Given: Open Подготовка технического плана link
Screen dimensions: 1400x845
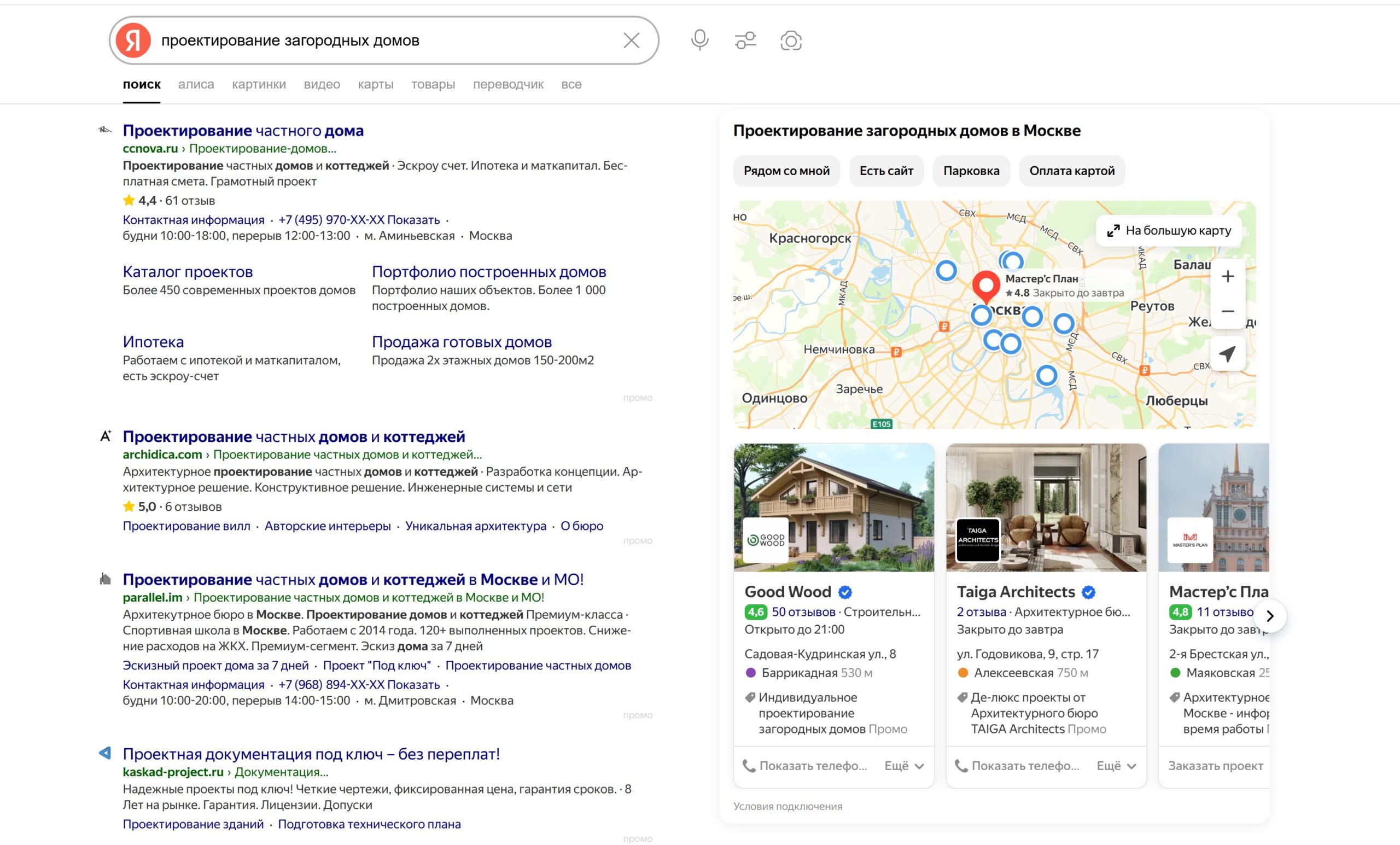Looking at the screenshot, I should [369, 824].
